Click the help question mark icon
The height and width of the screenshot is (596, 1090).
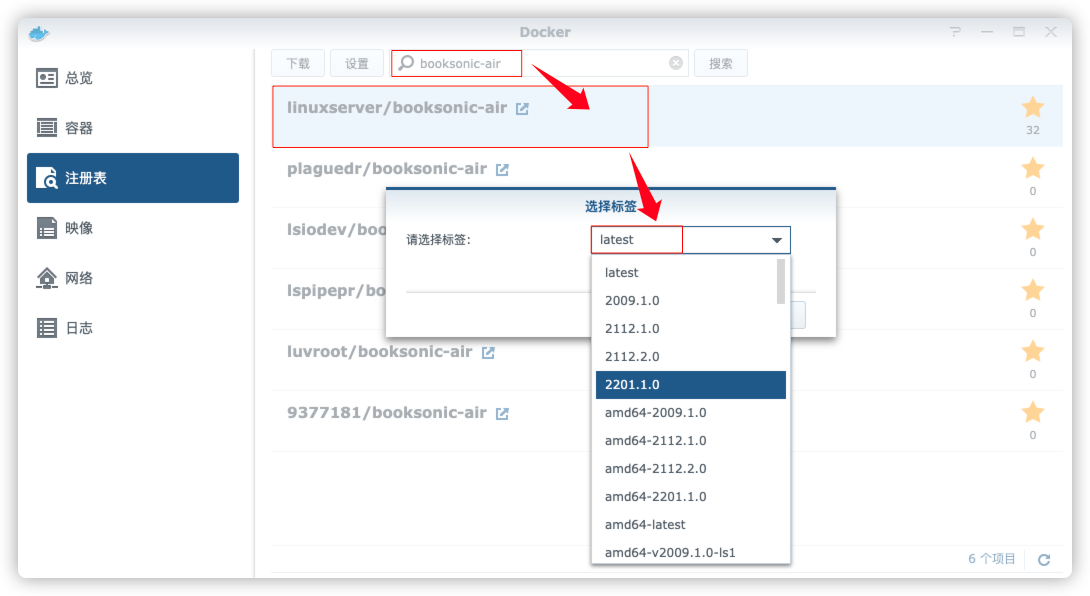[x=955, y=32]
